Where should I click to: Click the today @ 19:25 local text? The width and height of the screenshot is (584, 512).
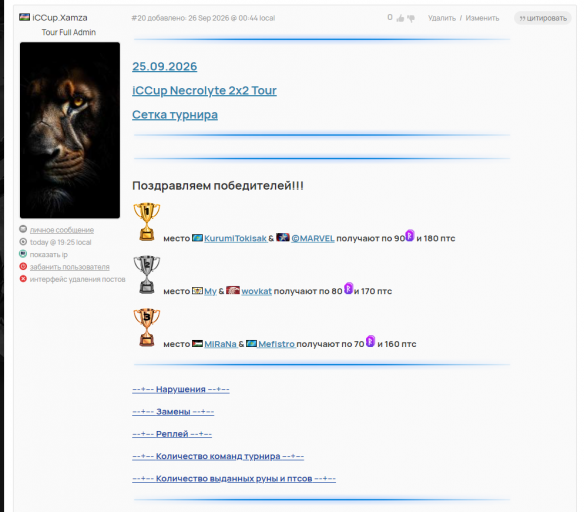pos(61,242)
